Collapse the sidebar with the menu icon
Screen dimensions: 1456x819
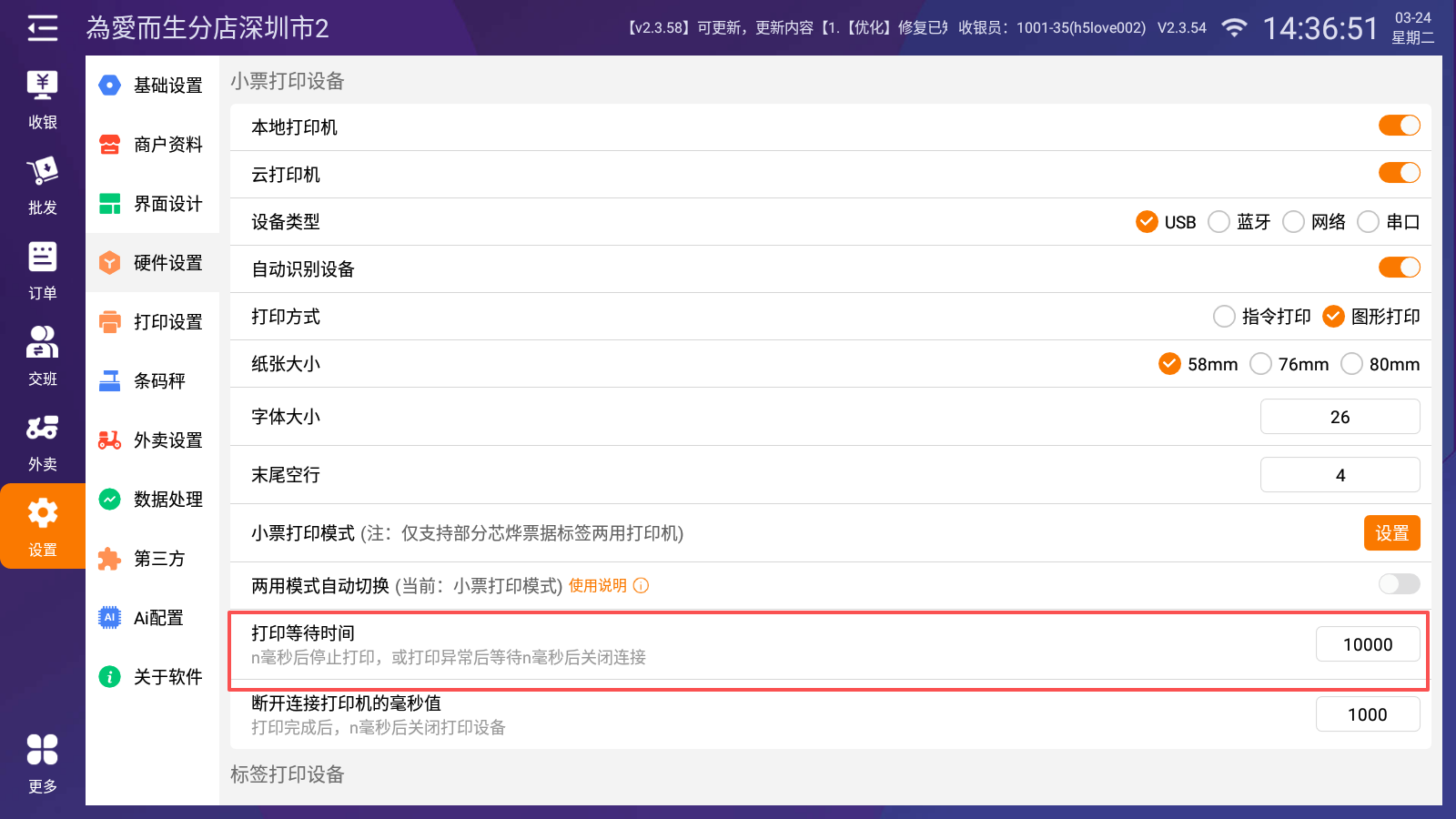[42, 28]
